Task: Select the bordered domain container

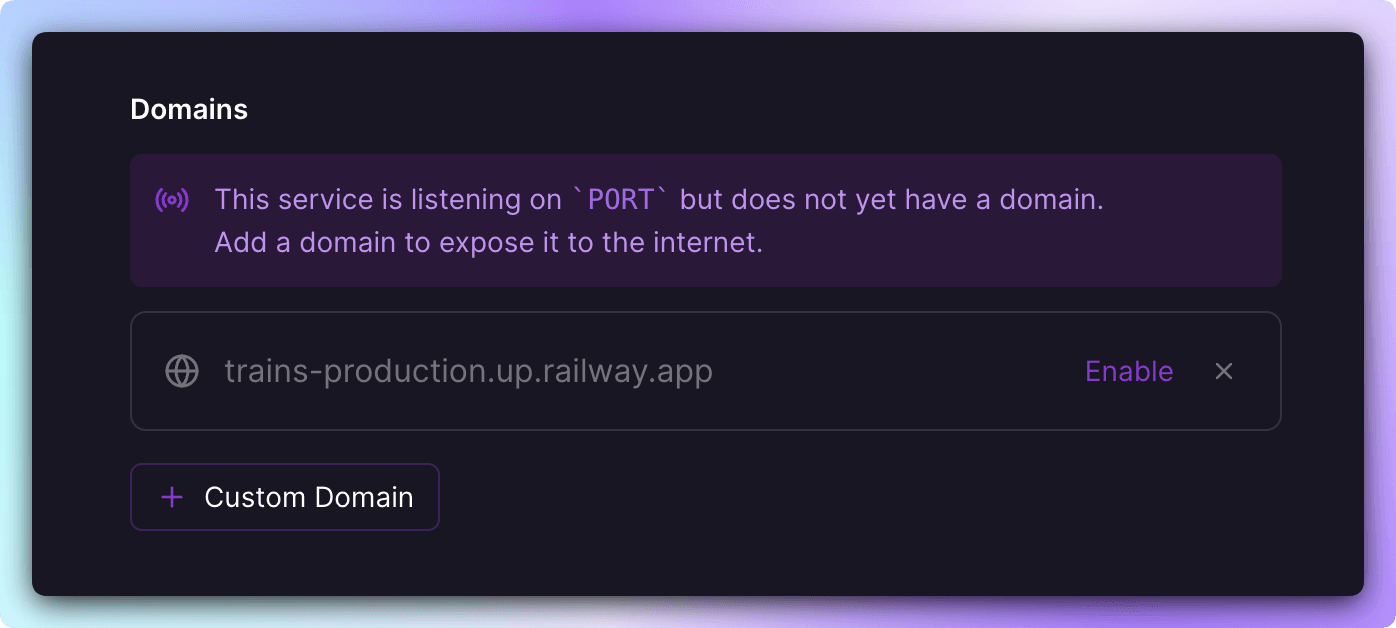Action: click(x=705, y=371)
